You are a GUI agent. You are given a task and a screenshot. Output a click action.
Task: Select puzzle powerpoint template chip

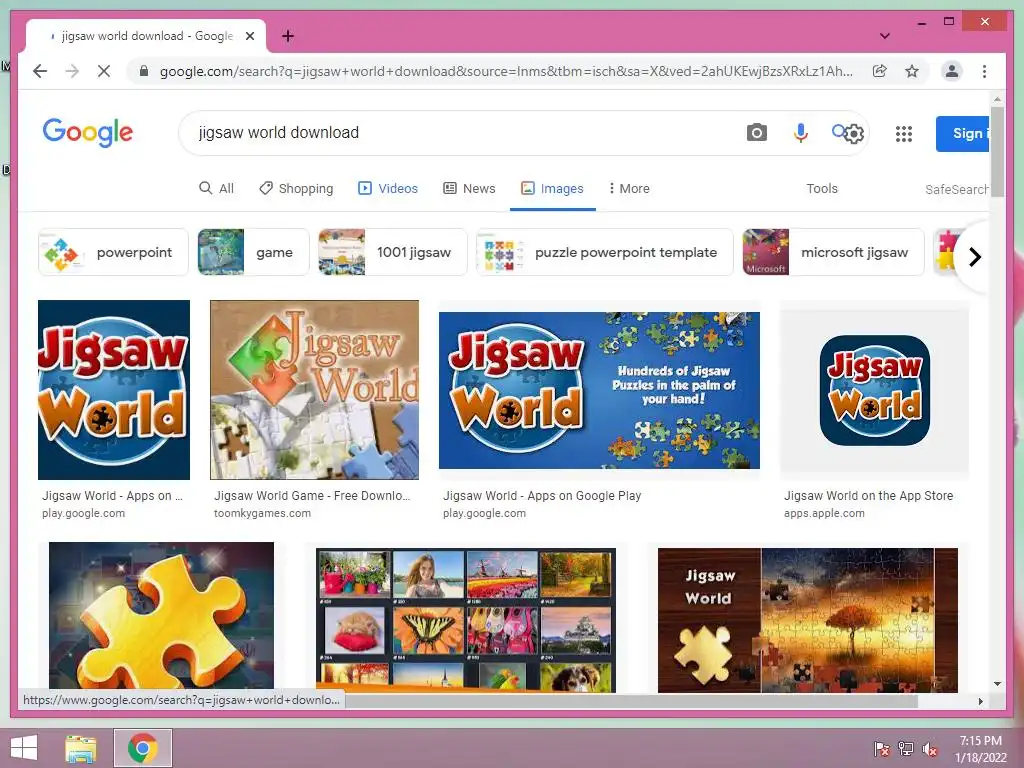(605, 252)
